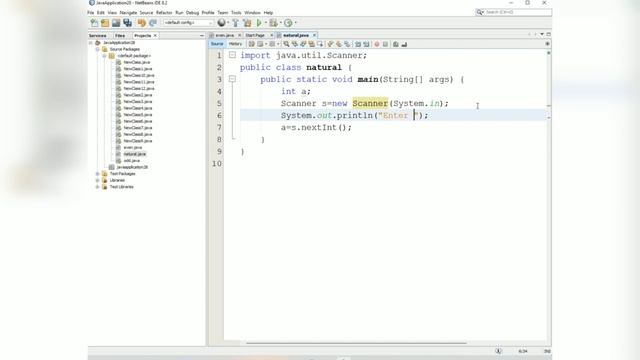640x360 pixels.
Task: Click the Undo toolbar icon
Action: click(x=142, y=23)
